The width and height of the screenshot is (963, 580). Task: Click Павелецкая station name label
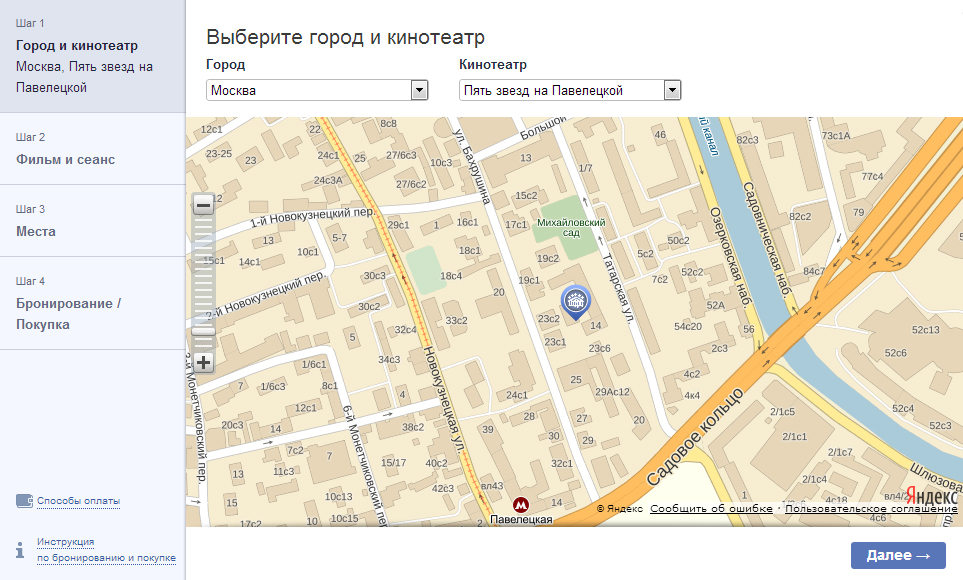tap(521, 520)
